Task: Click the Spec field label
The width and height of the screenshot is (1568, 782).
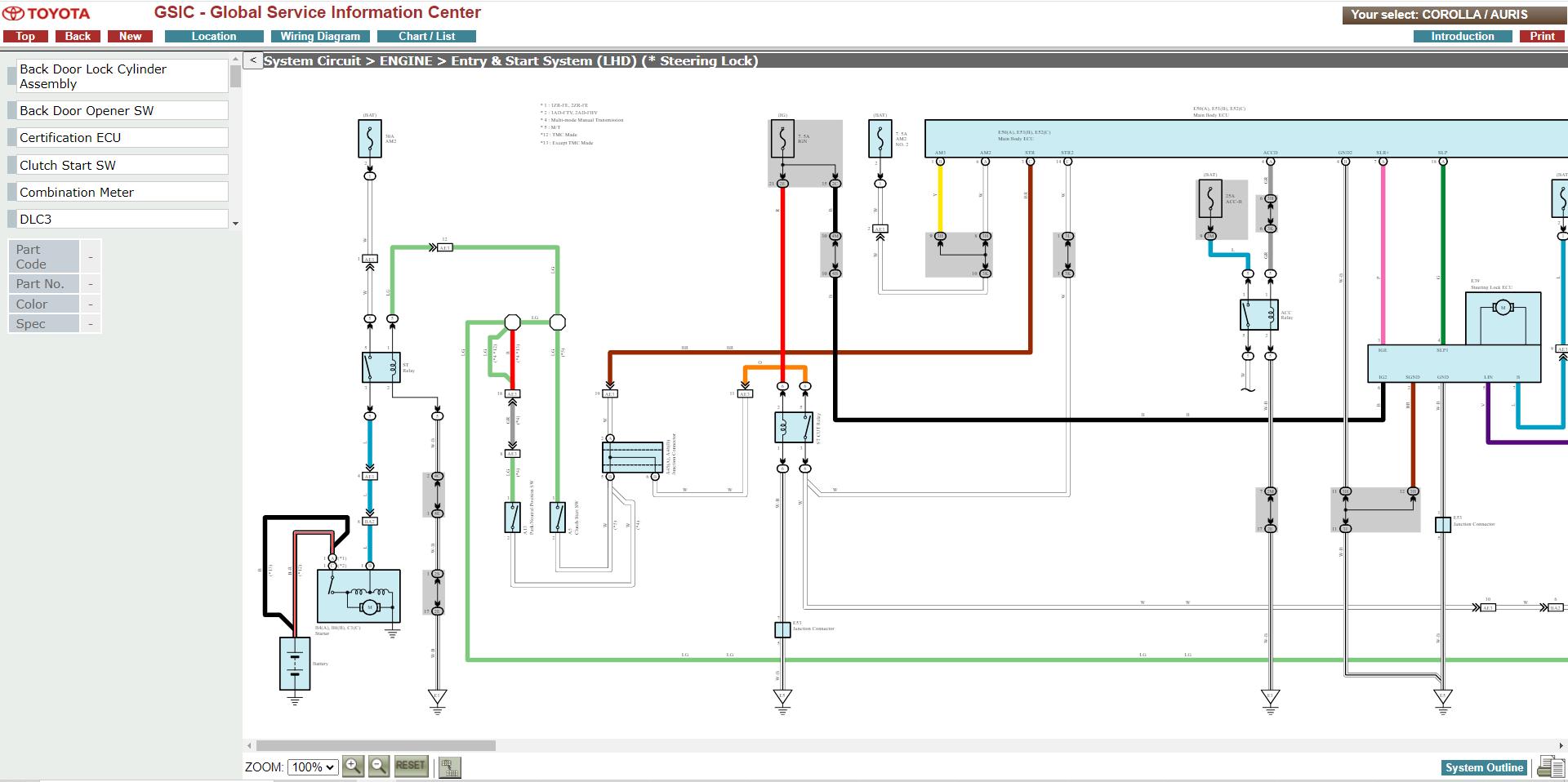Action: [44, 323]
